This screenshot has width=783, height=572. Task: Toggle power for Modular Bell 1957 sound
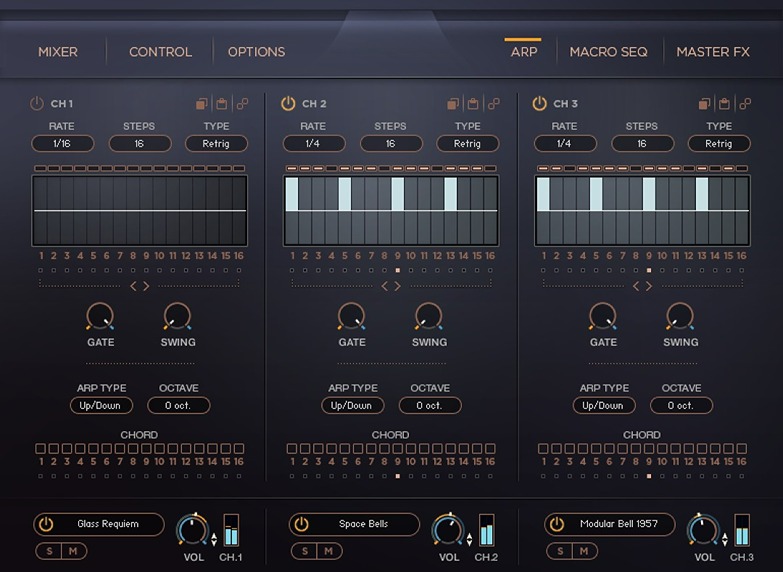pos(556,524)
